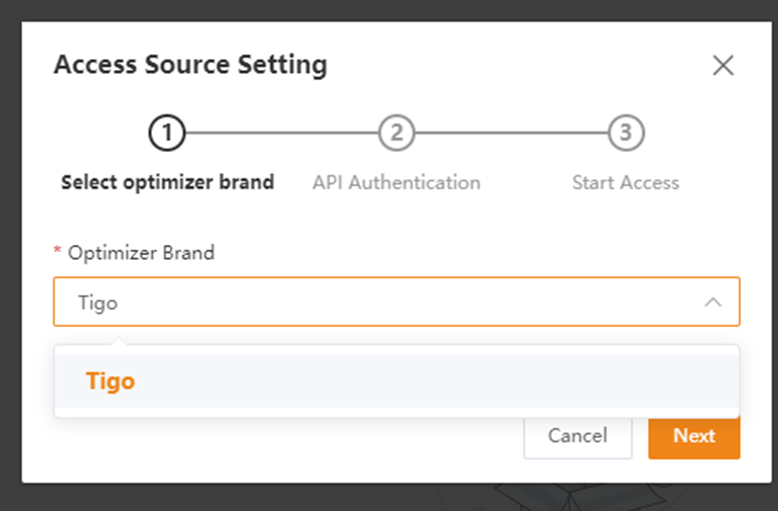The height and width of the screenshot is (511, 778).
Task: Click the Access Source Setting title text
Action: tap(191, 64)
